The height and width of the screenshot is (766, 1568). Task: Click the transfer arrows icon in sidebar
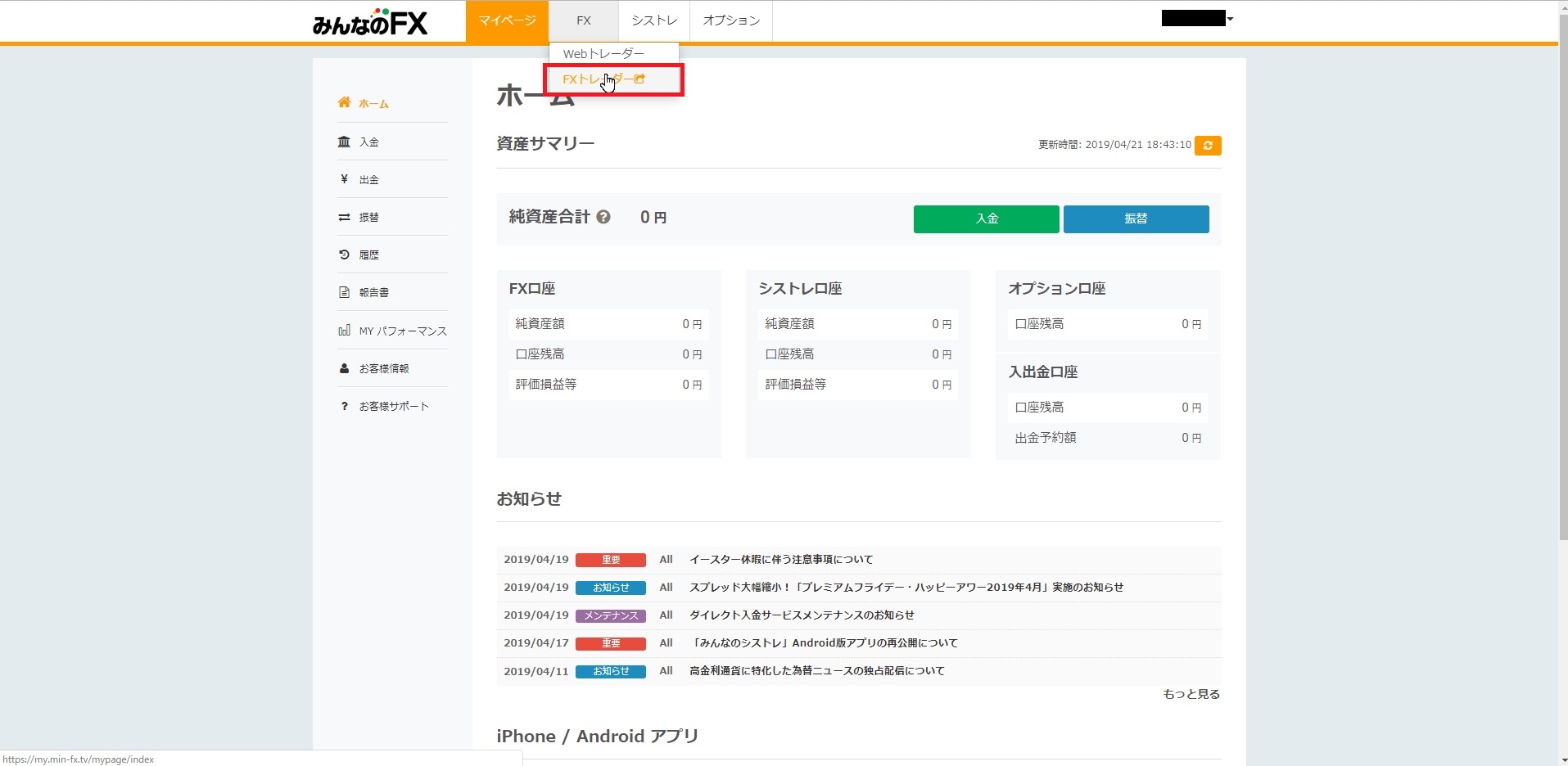[x=344, y=217]
